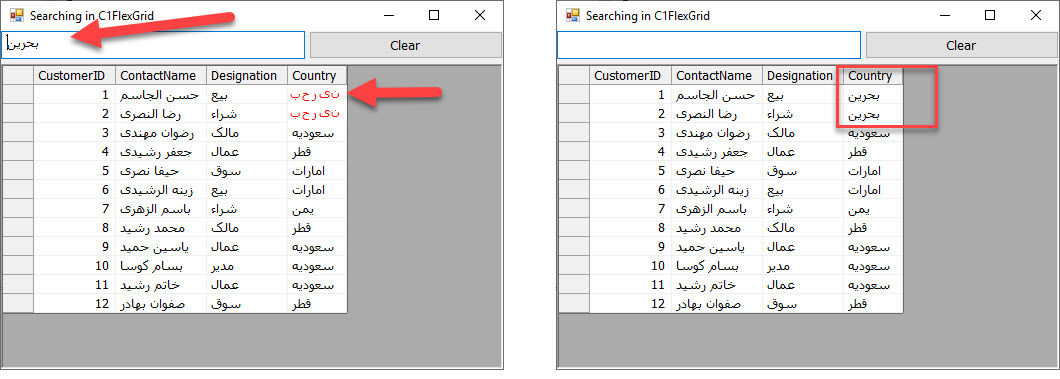Click the Clear button in right window

pos(961,45)
